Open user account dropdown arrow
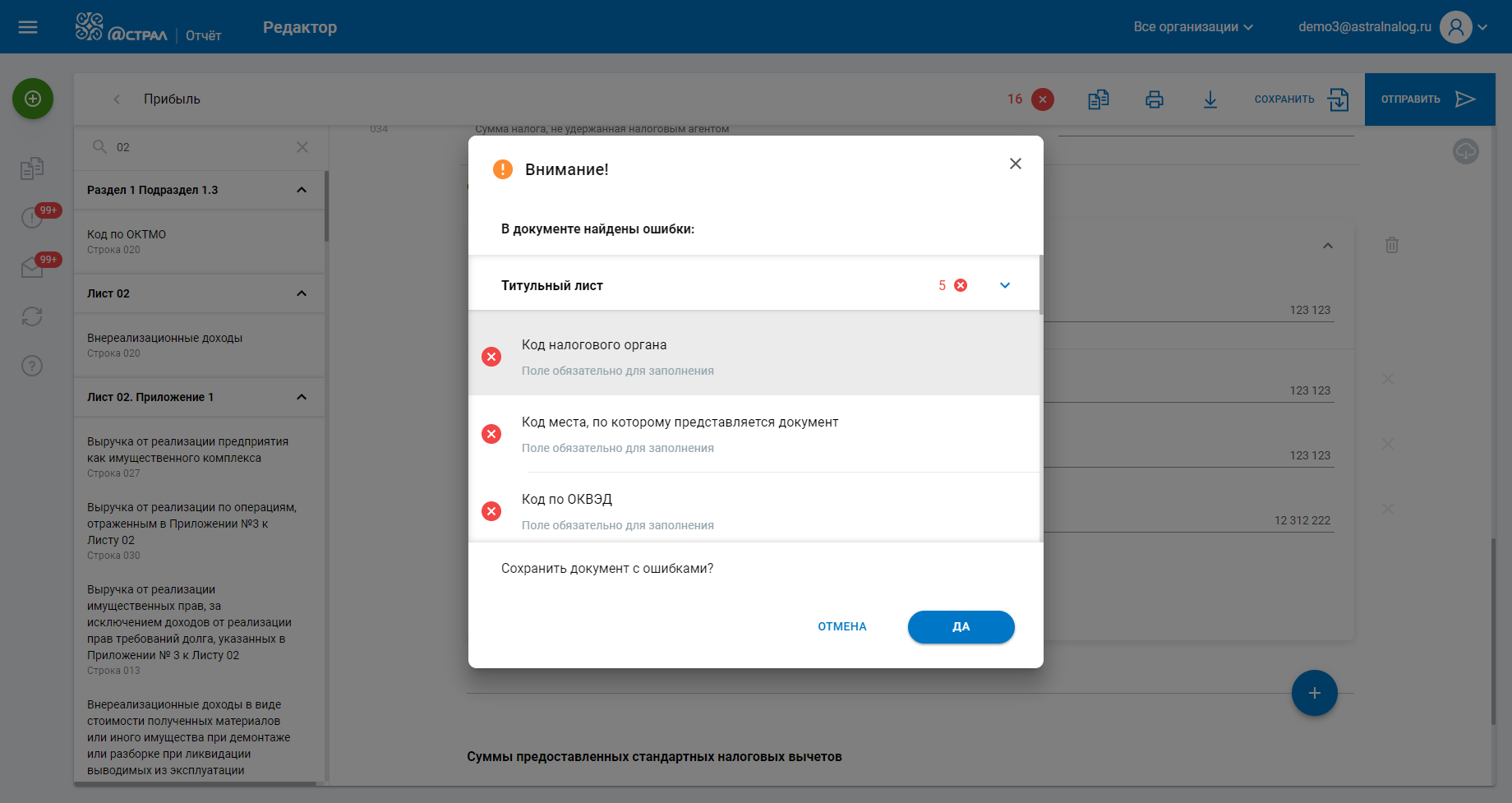 [x=1483, y=27]
